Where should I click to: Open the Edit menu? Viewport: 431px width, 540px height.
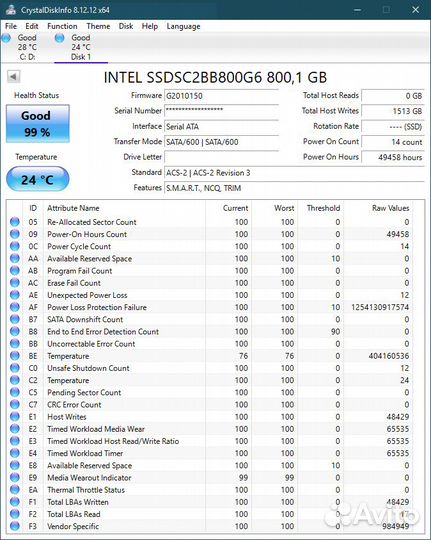[31, 26]
